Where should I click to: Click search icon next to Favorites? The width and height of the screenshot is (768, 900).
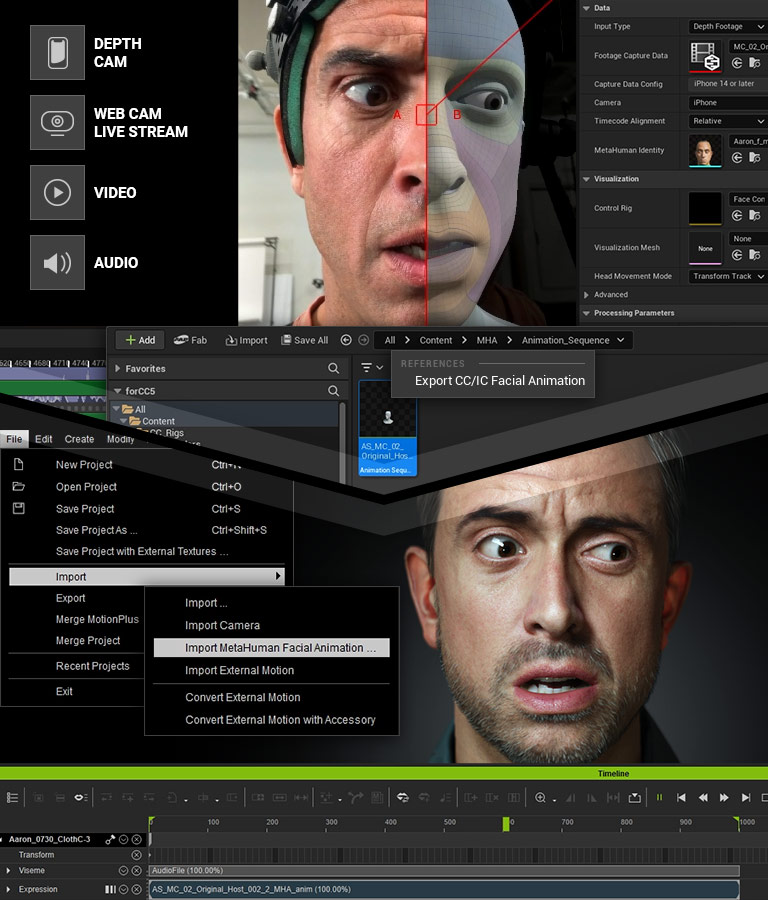click(334, 368)
